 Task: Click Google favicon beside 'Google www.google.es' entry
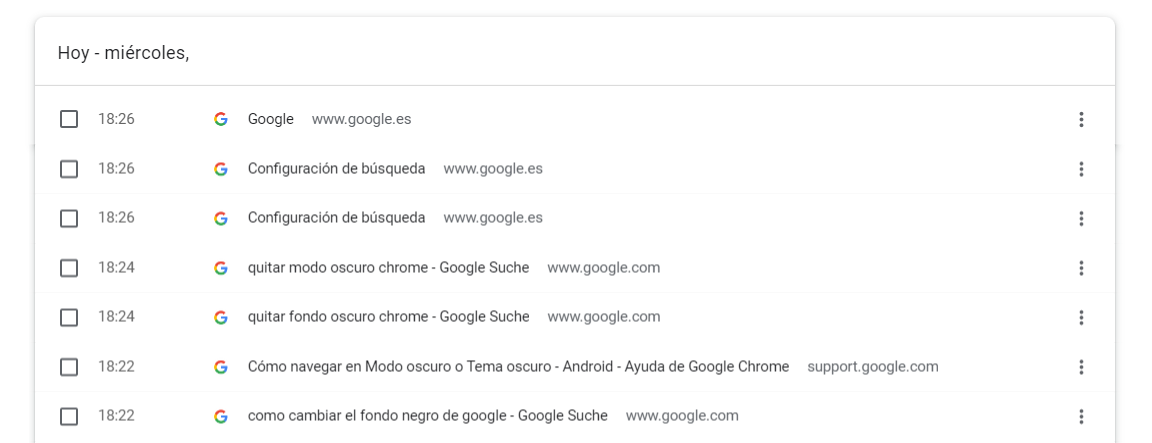(x=221, y=120)
